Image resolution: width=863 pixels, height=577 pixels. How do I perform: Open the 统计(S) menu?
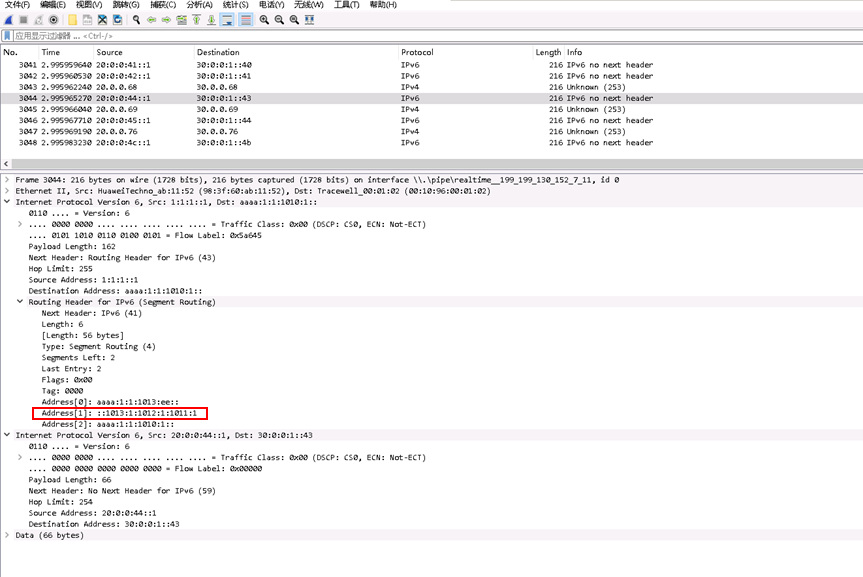click(235, 5)
